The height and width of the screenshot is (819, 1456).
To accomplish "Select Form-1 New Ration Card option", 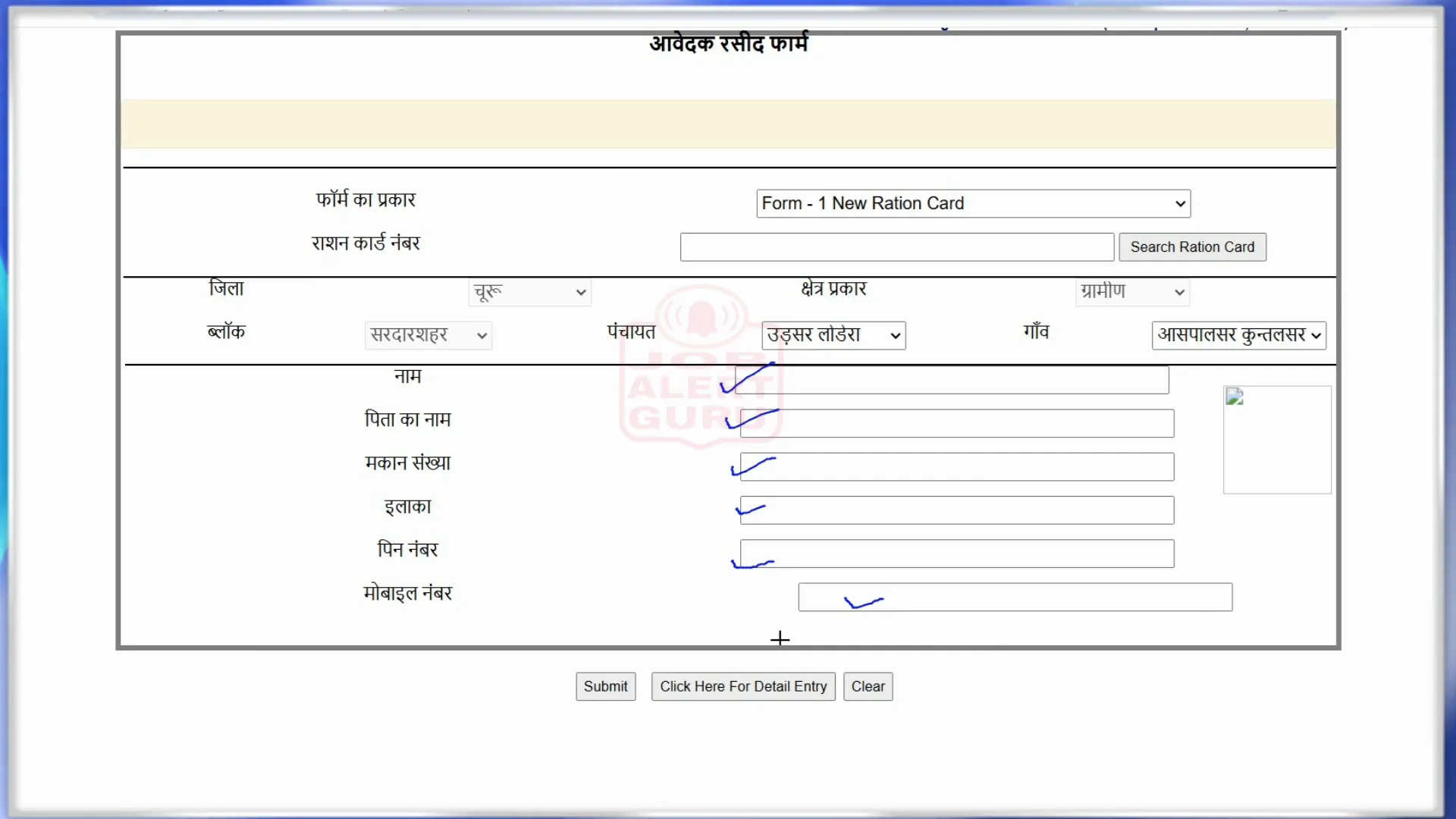I will 971,203.
